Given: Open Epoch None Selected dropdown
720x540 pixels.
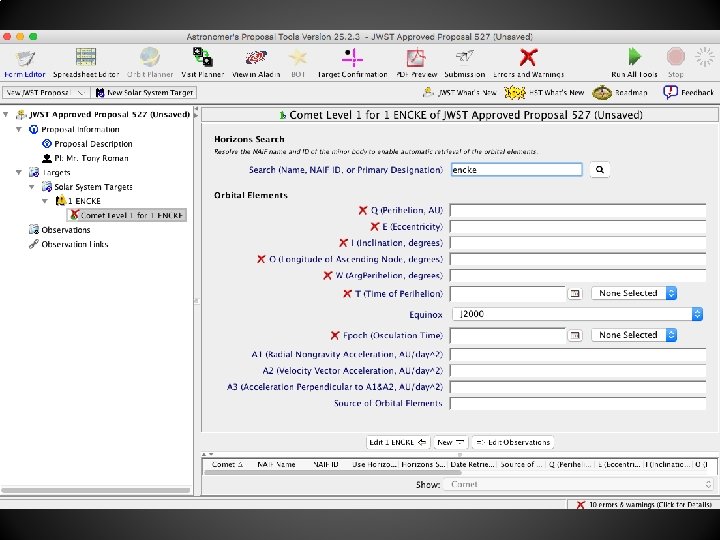Looking at the screenshot, I should click(x=634, y=335).
